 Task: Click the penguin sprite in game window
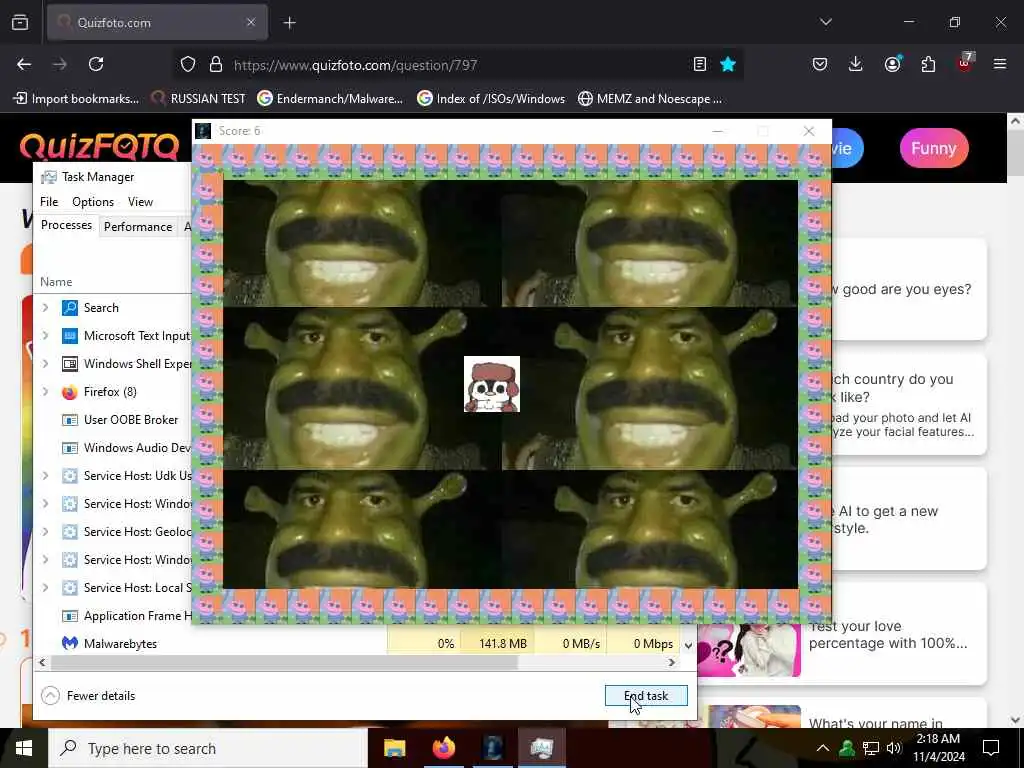(x=492, y=384)
